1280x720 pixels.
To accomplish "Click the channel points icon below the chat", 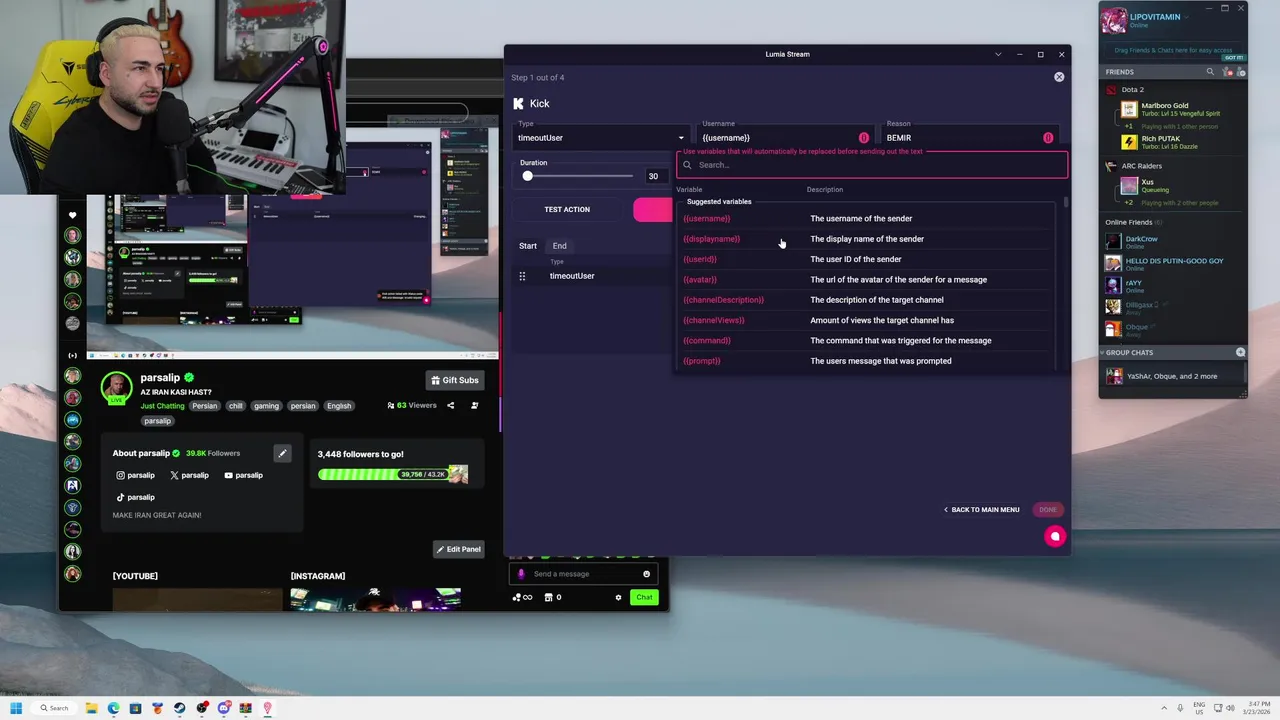I will (x=516, y=597).
